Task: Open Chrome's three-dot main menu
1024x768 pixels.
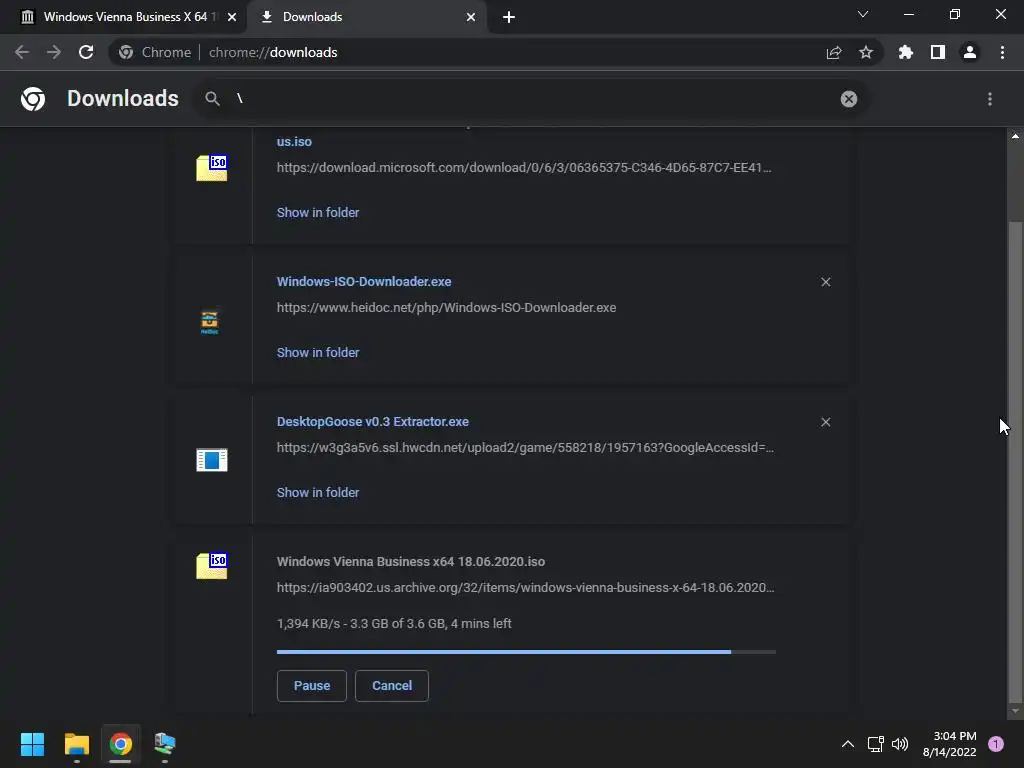Action: click(x=1002, y=52)
